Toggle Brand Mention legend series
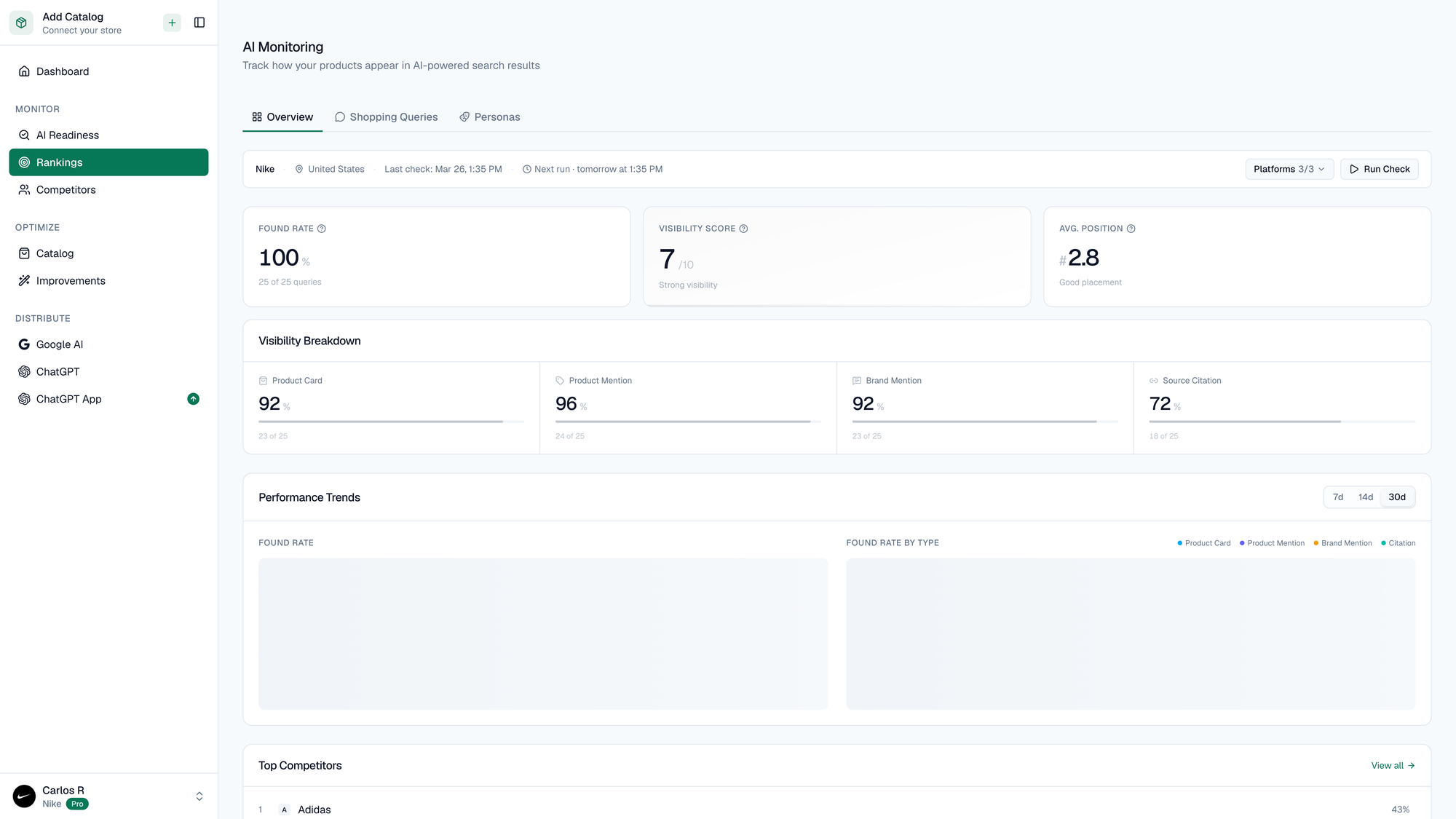Image resolution: width=1456 pixels, height=819 pixels. 1342,543
